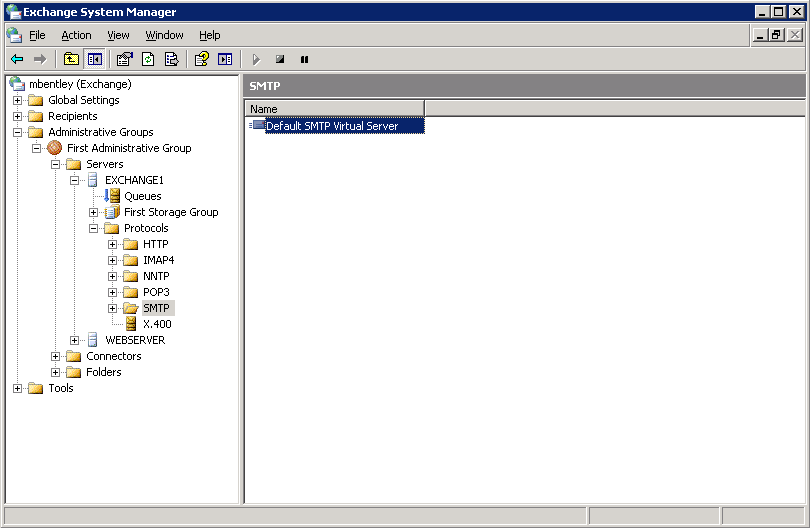Toggle the Show/Hide Console Tree button
The image size is (810, 528).
click(95, 59)
